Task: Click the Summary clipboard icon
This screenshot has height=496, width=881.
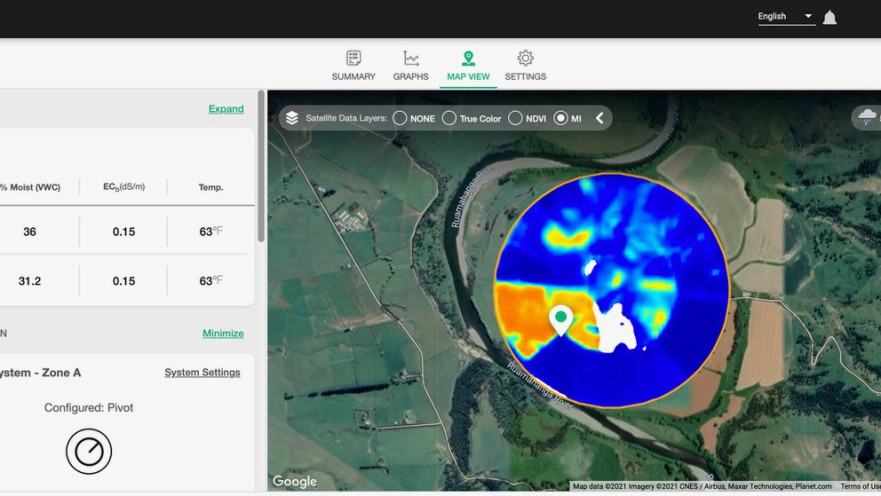Action: (353, 59)
